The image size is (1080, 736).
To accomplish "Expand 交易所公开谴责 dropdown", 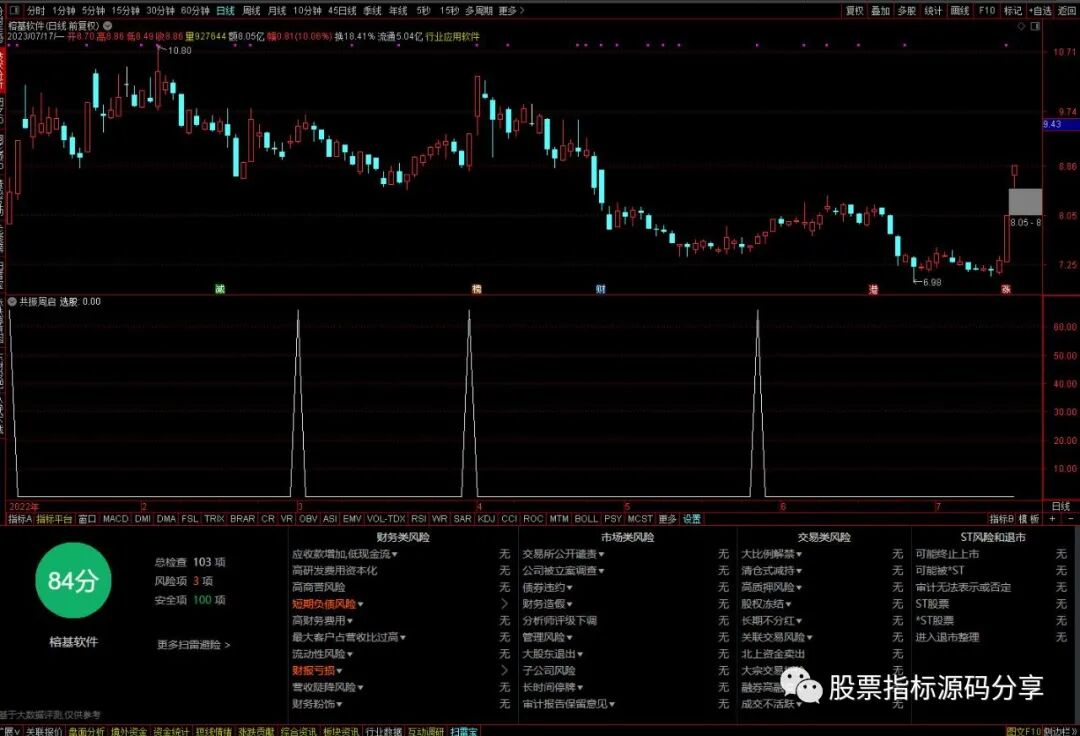I will (x=601, y=554).
